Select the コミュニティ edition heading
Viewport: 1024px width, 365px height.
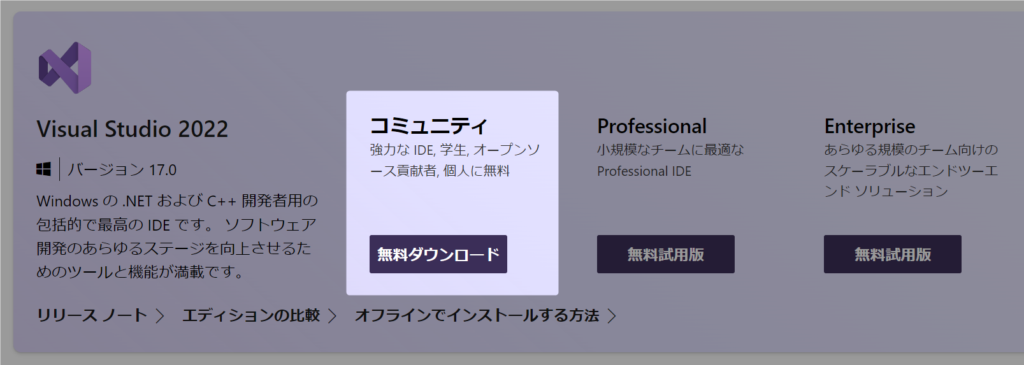pos(428,125)
